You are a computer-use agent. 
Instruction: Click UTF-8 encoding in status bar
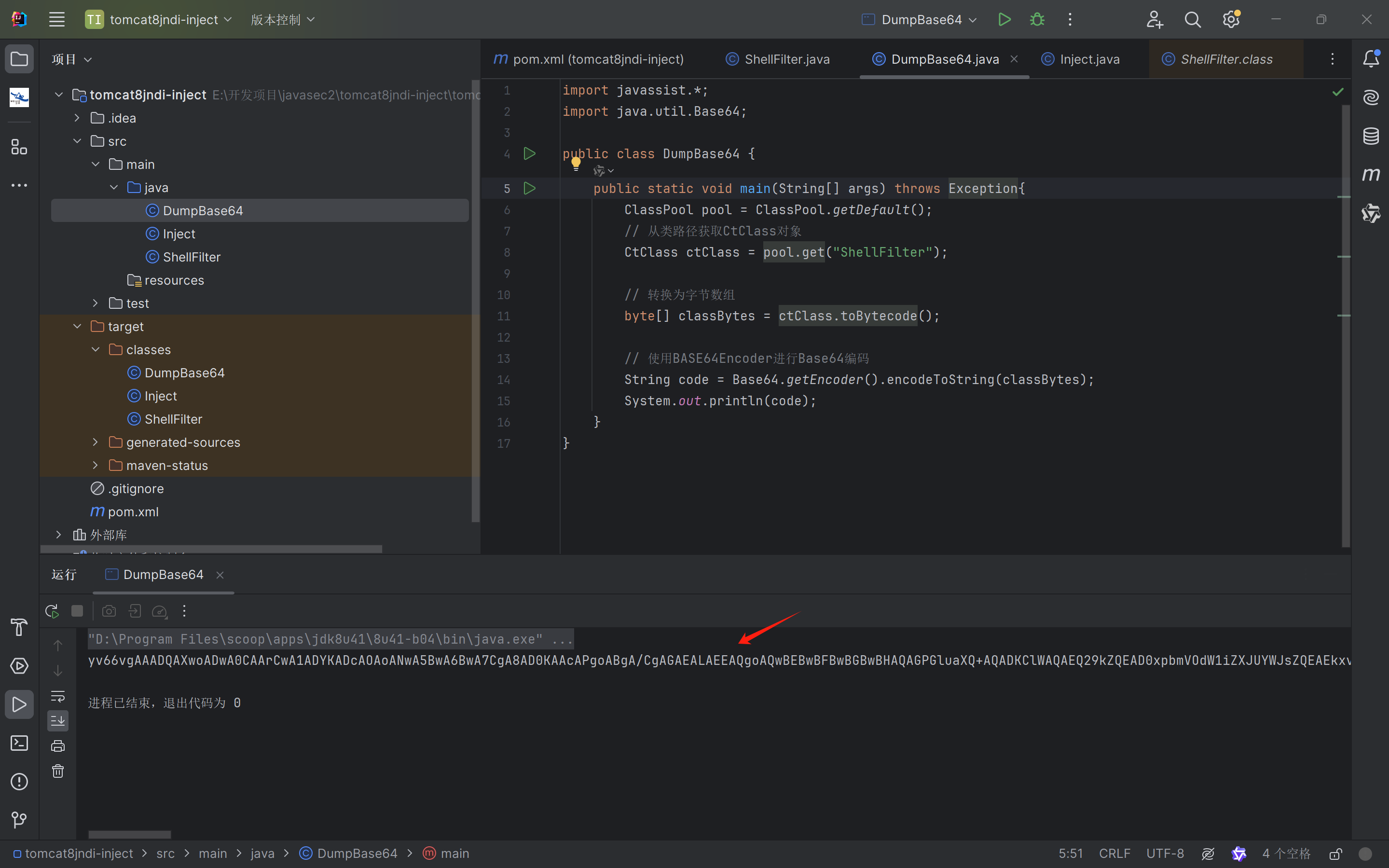[1165, 854]
